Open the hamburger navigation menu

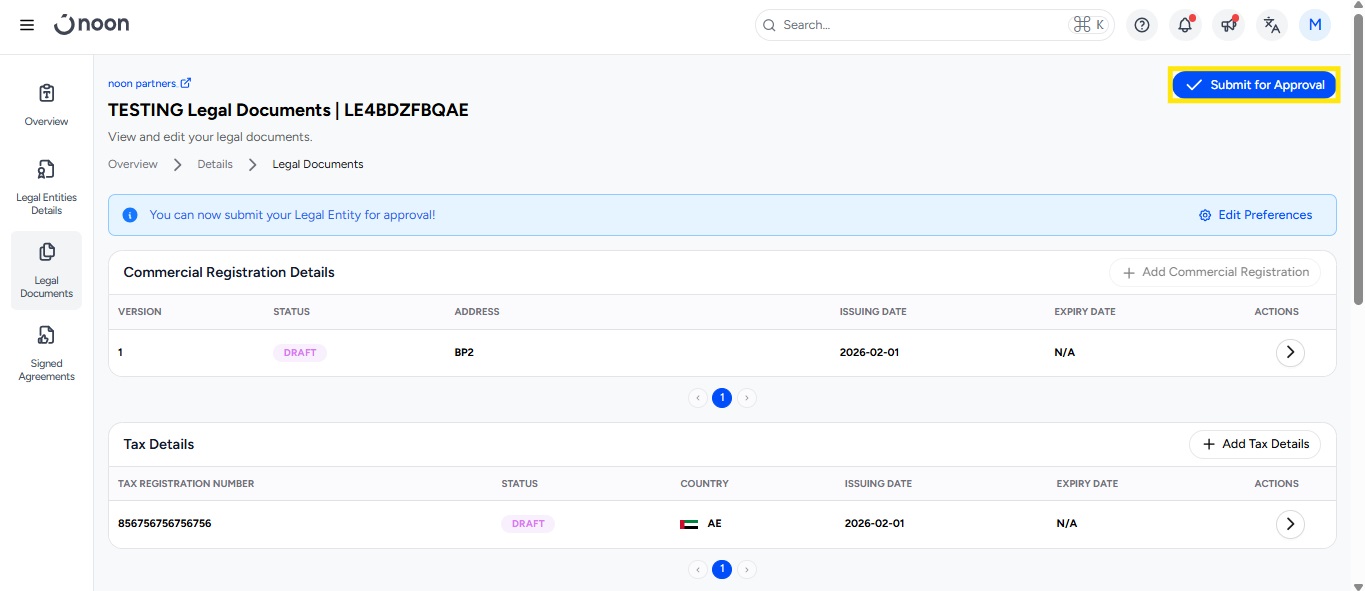[x=27, y=25]
